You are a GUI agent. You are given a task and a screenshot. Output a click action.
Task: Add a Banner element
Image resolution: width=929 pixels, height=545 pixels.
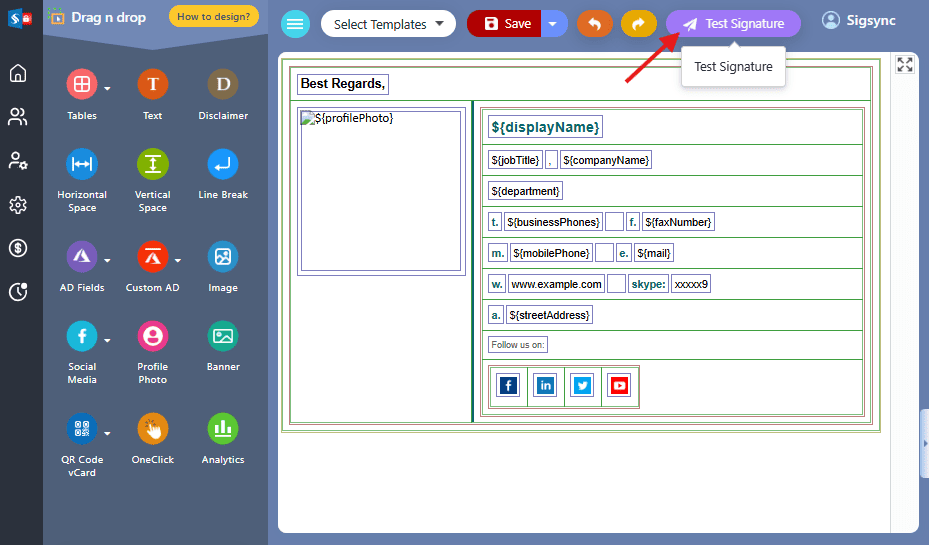[223, 336]
